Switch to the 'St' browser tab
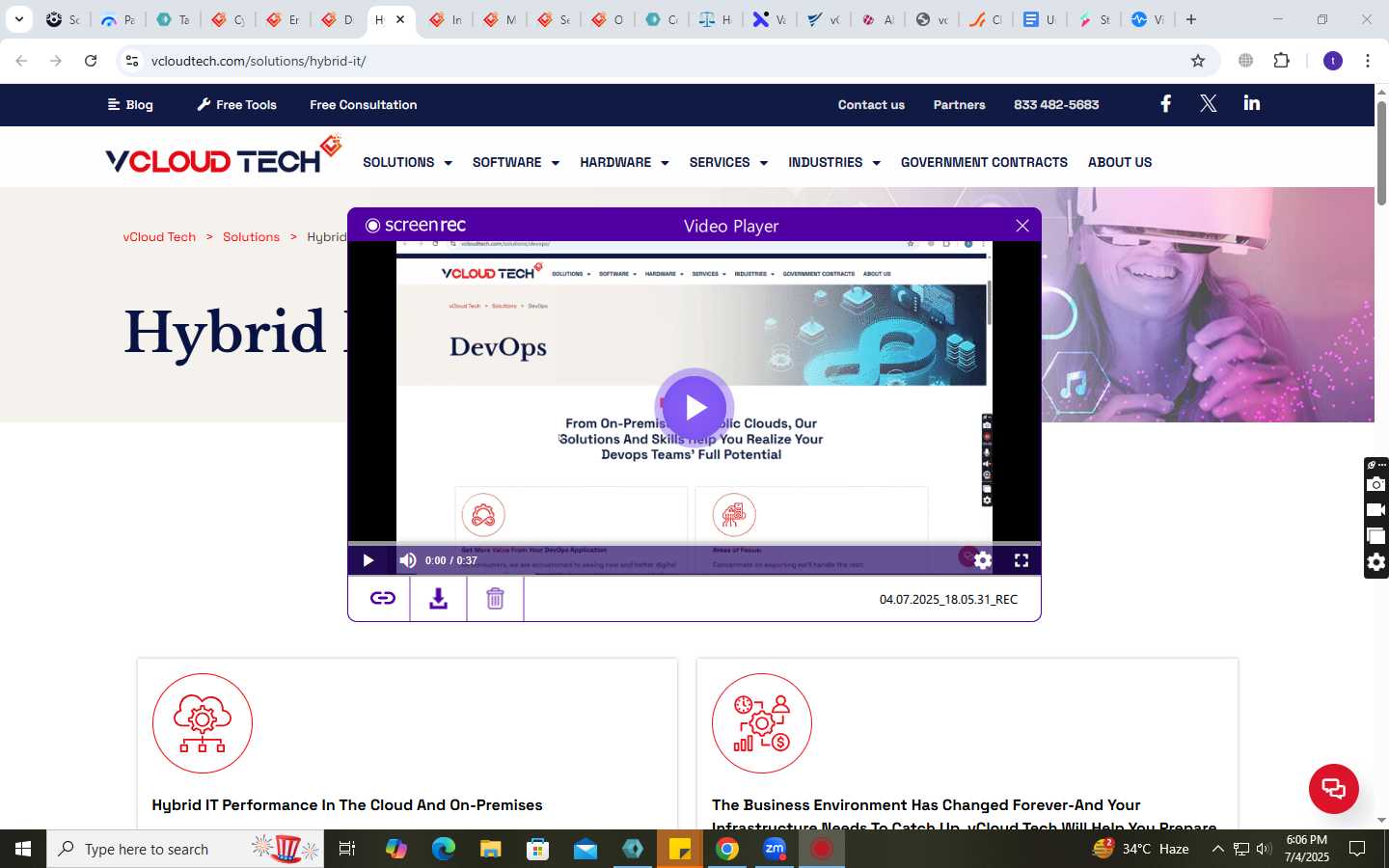Screen dimensions: 1389x868 (x=1094, y=19)
